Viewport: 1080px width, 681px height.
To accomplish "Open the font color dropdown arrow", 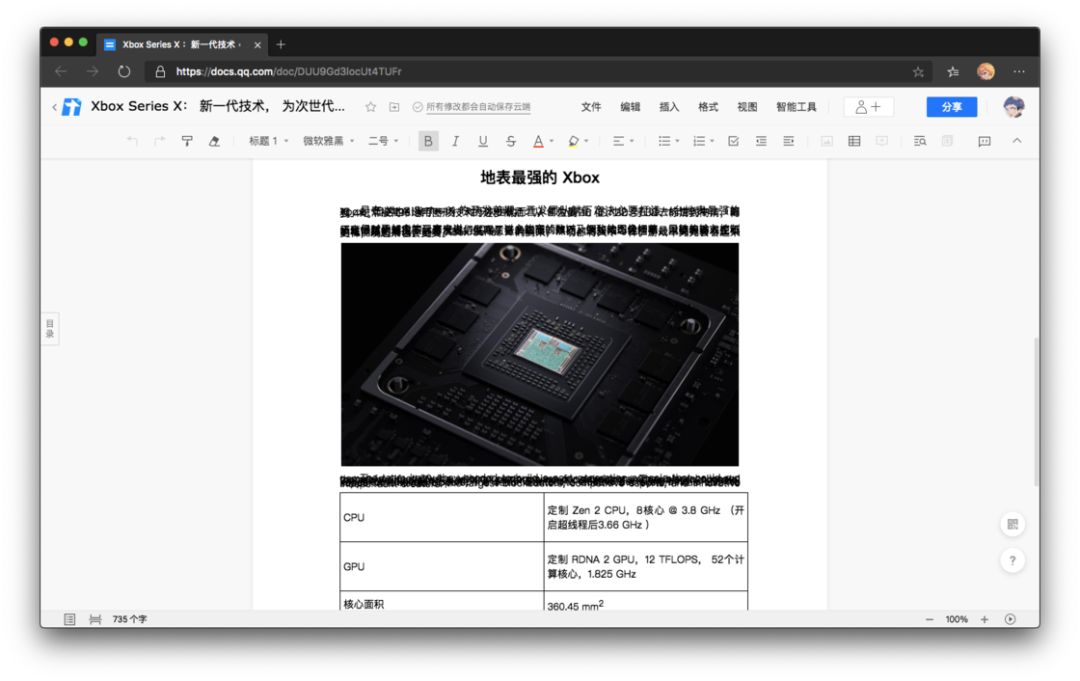I will tap(552, 141).
